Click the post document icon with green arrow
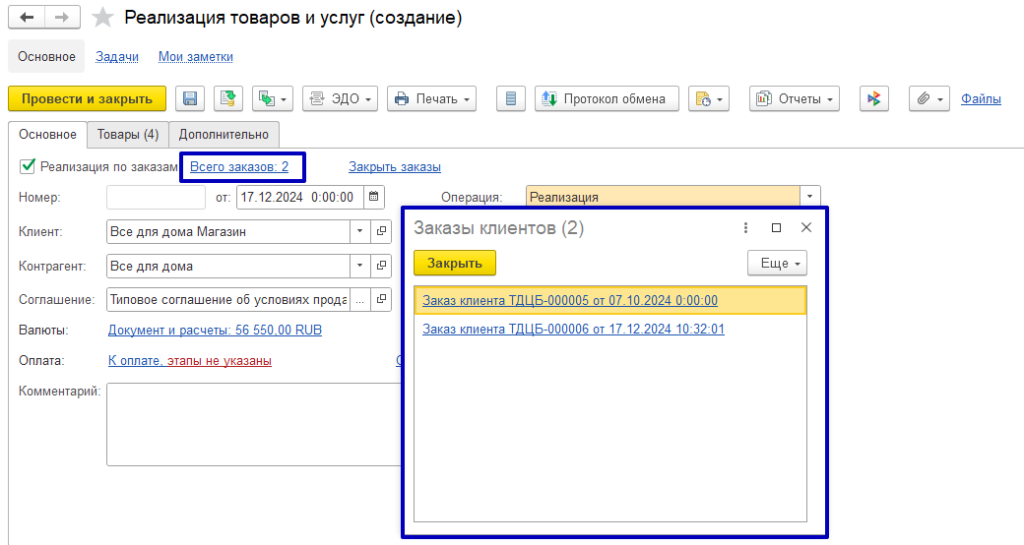This screenshot has height=545, width=1024. [x=229, y=99]
